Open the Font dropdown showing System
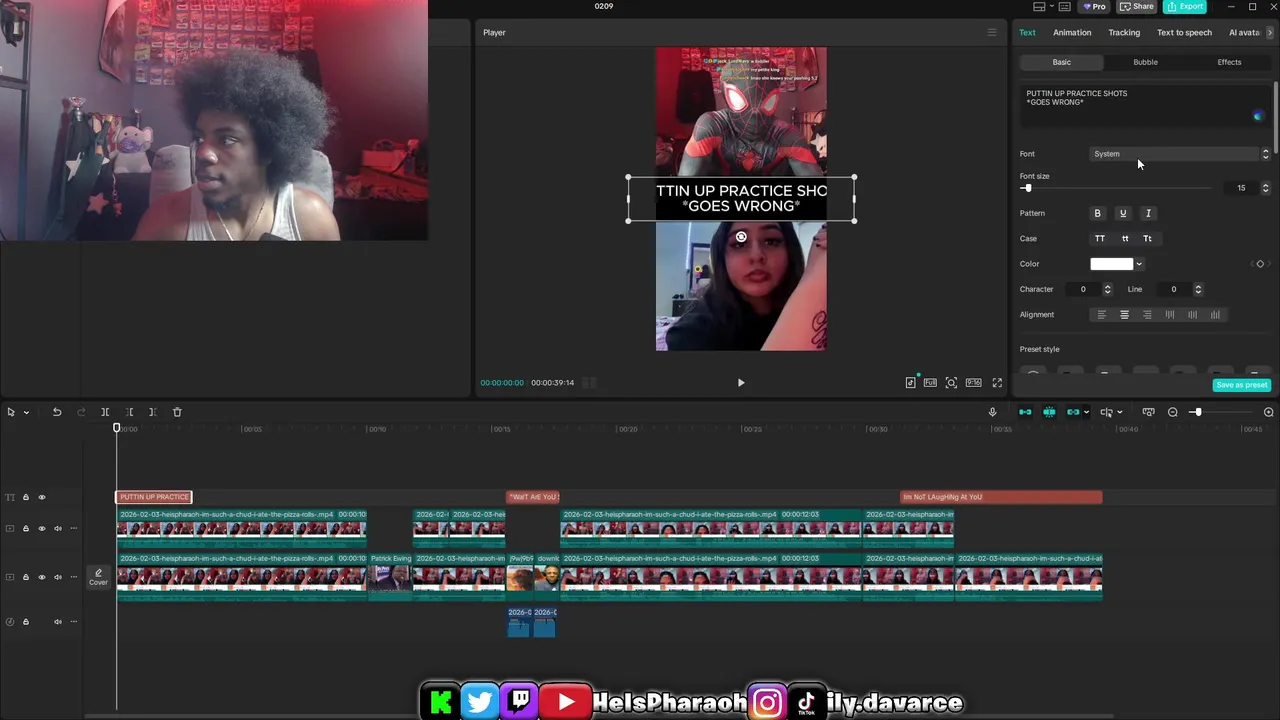The height and width of the screenshot is (720, 1280). 1180,154
